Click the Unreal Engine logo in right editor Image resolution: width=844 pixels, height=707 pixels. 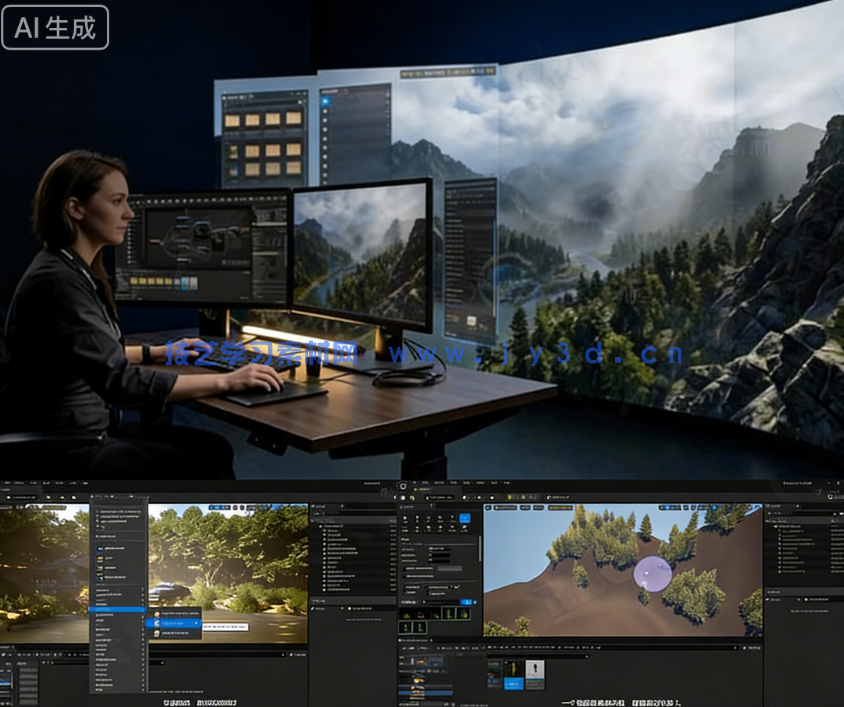pyautogui.click(x=403, y=486)
